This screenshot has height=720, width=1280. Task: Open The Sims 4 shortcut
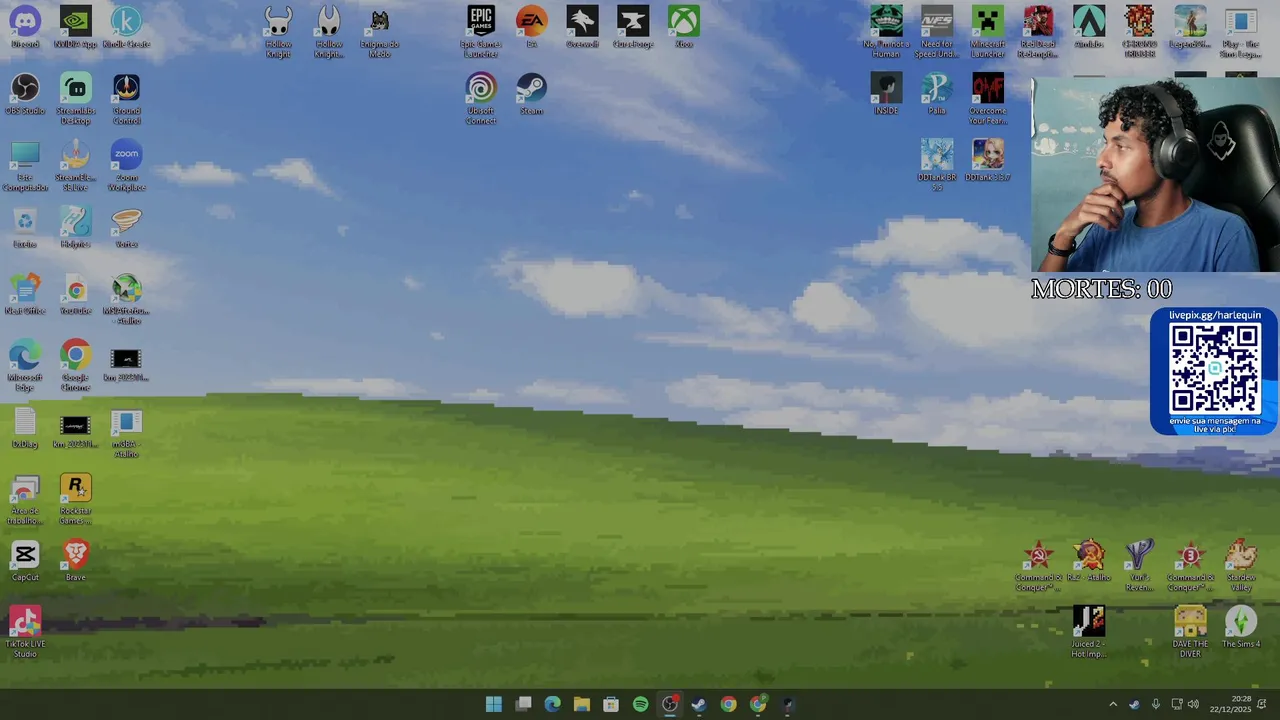point(1241,627)
